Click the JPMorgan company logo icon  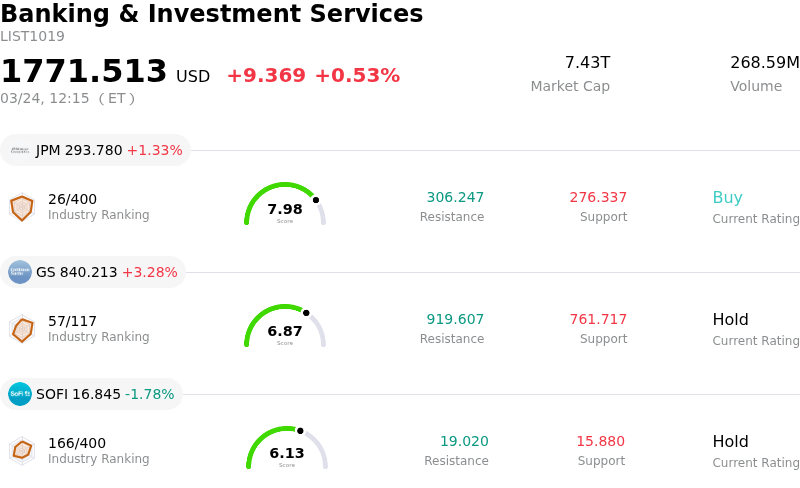[x=20, y=150]
